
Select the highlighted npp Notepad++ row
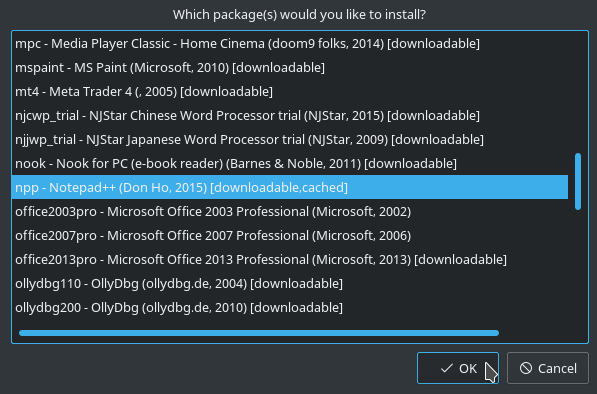[x=290, y=187]
